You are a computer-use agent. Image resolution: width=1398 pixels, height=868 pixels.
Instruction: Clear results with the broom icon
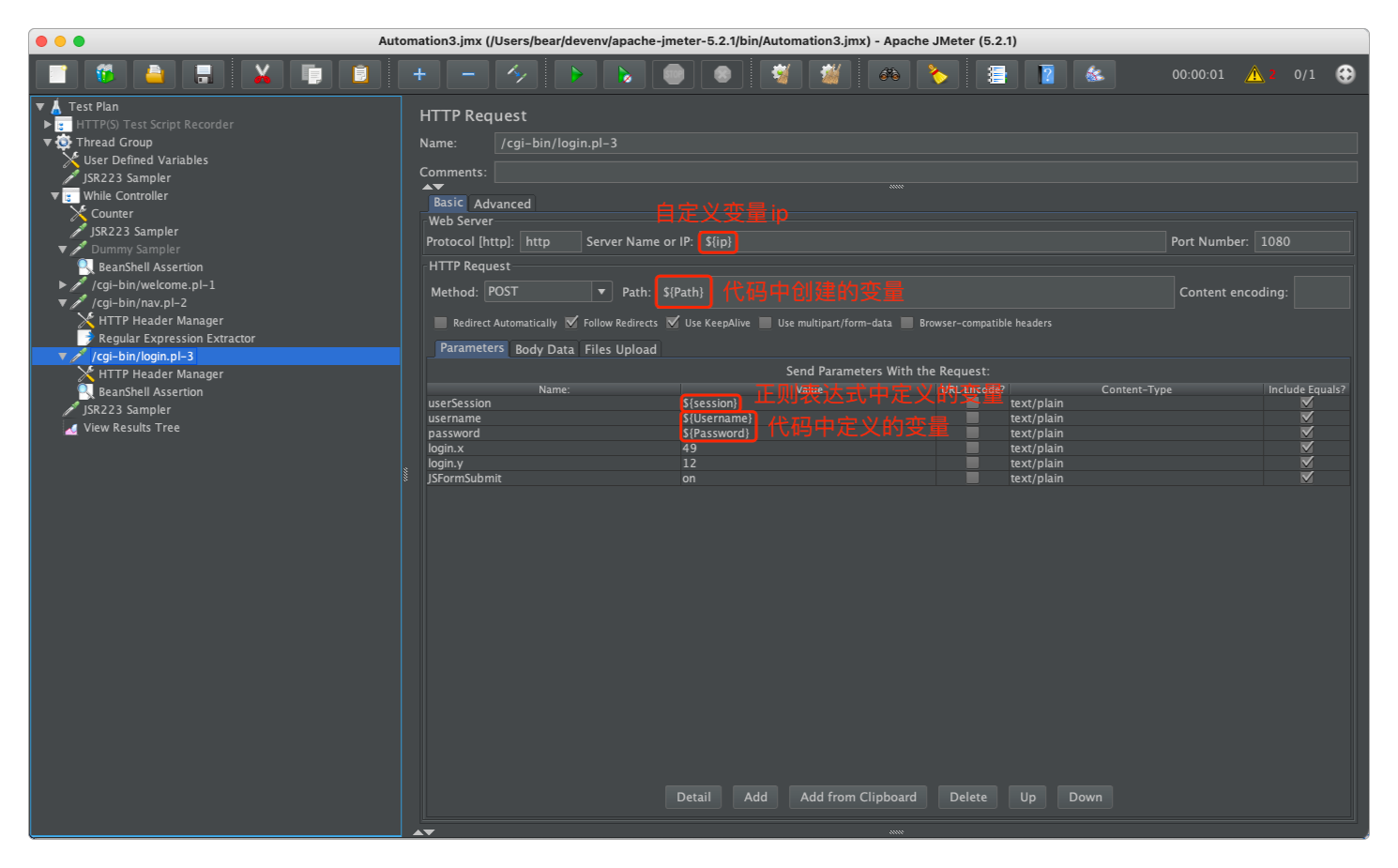pos(781,74)
